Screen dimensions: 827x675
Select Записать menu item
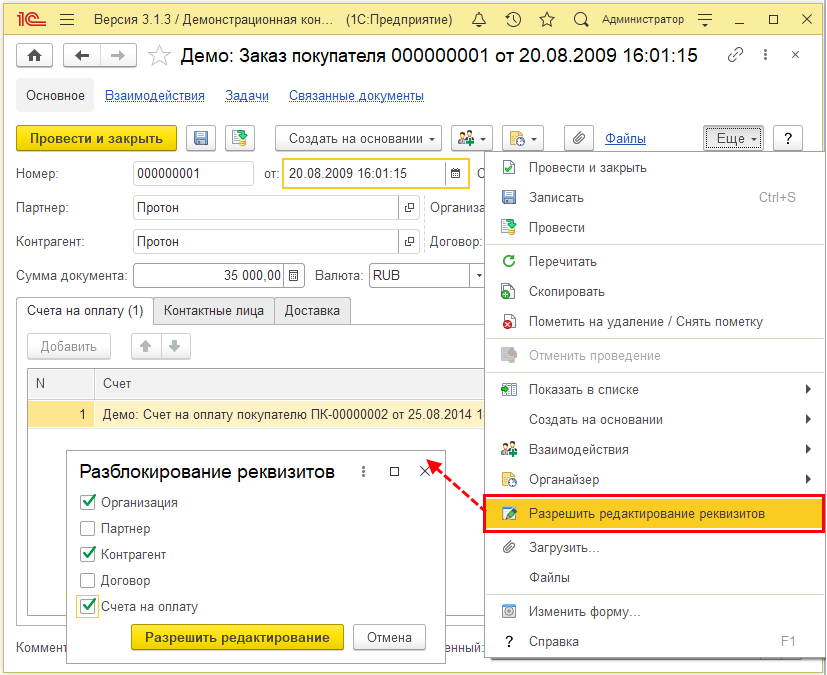(x=654, y=198)
